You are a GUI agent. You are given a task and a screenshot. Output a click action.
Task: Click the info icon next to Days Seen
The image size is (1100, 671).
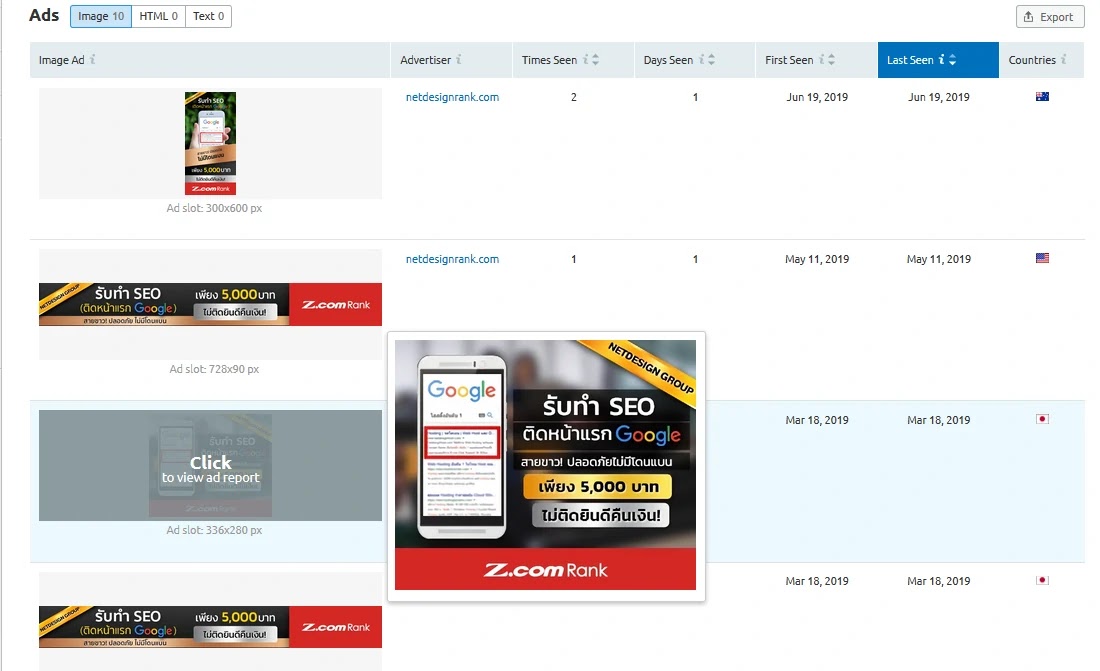pos(702,60)
